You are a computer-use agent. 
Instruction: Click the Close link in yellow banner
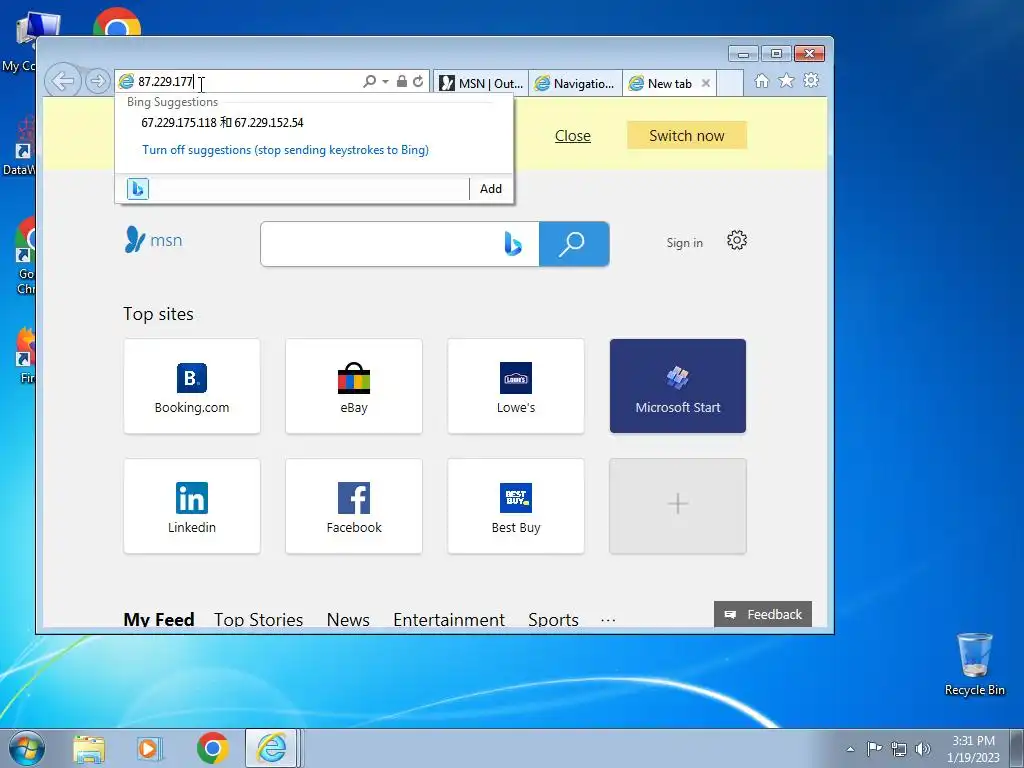tap(573, 136)
